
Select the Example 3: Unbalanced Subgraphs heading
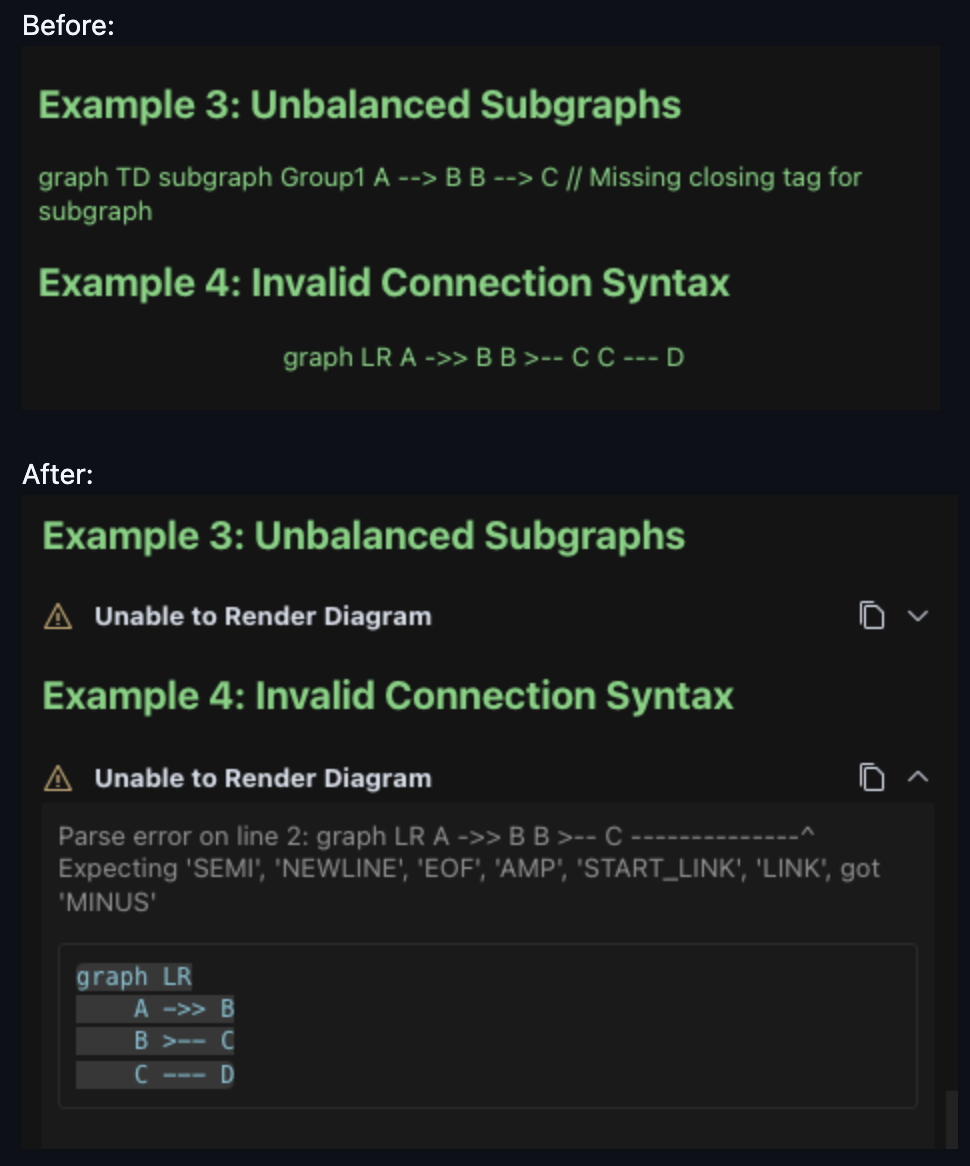[x=362, y=536]
